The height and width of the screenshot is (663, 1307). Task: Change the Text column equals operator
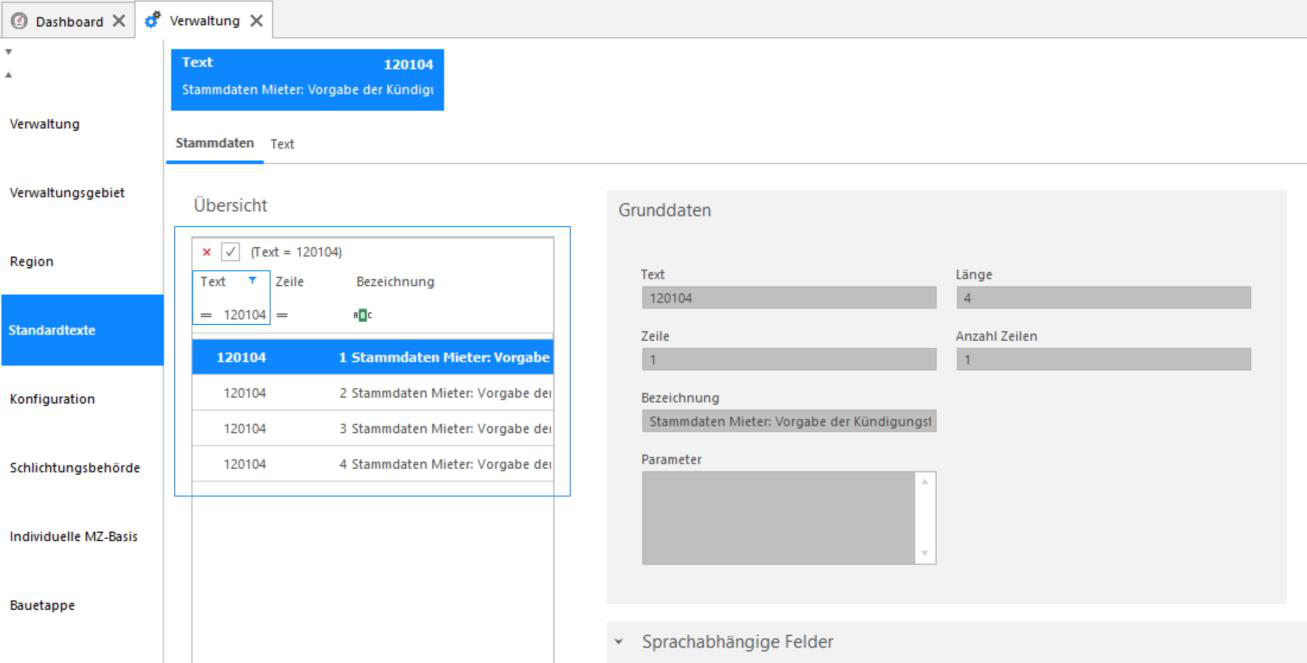click(x=206, y=315)
